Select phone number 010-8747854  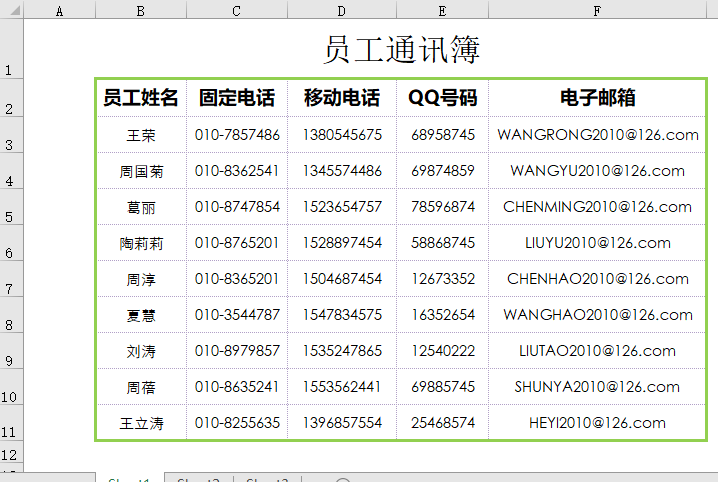click(237, 207)
